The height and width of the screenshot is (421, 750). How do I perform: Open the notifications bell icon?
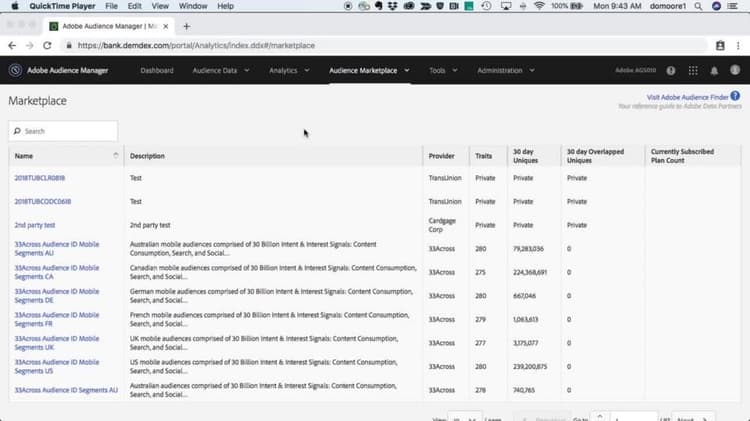pos(714,71)
